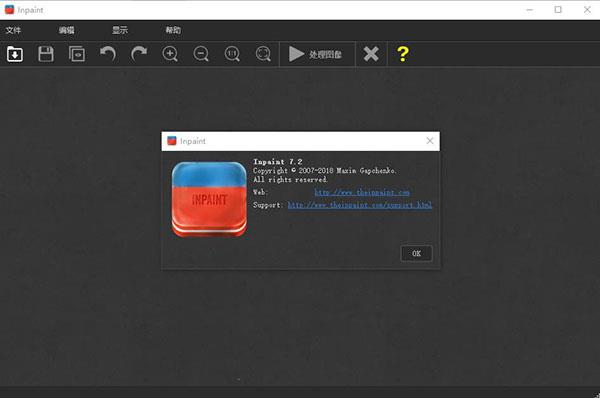Close the Inpaint About dialog
The image size is (600, 398).
pos(430,141)
